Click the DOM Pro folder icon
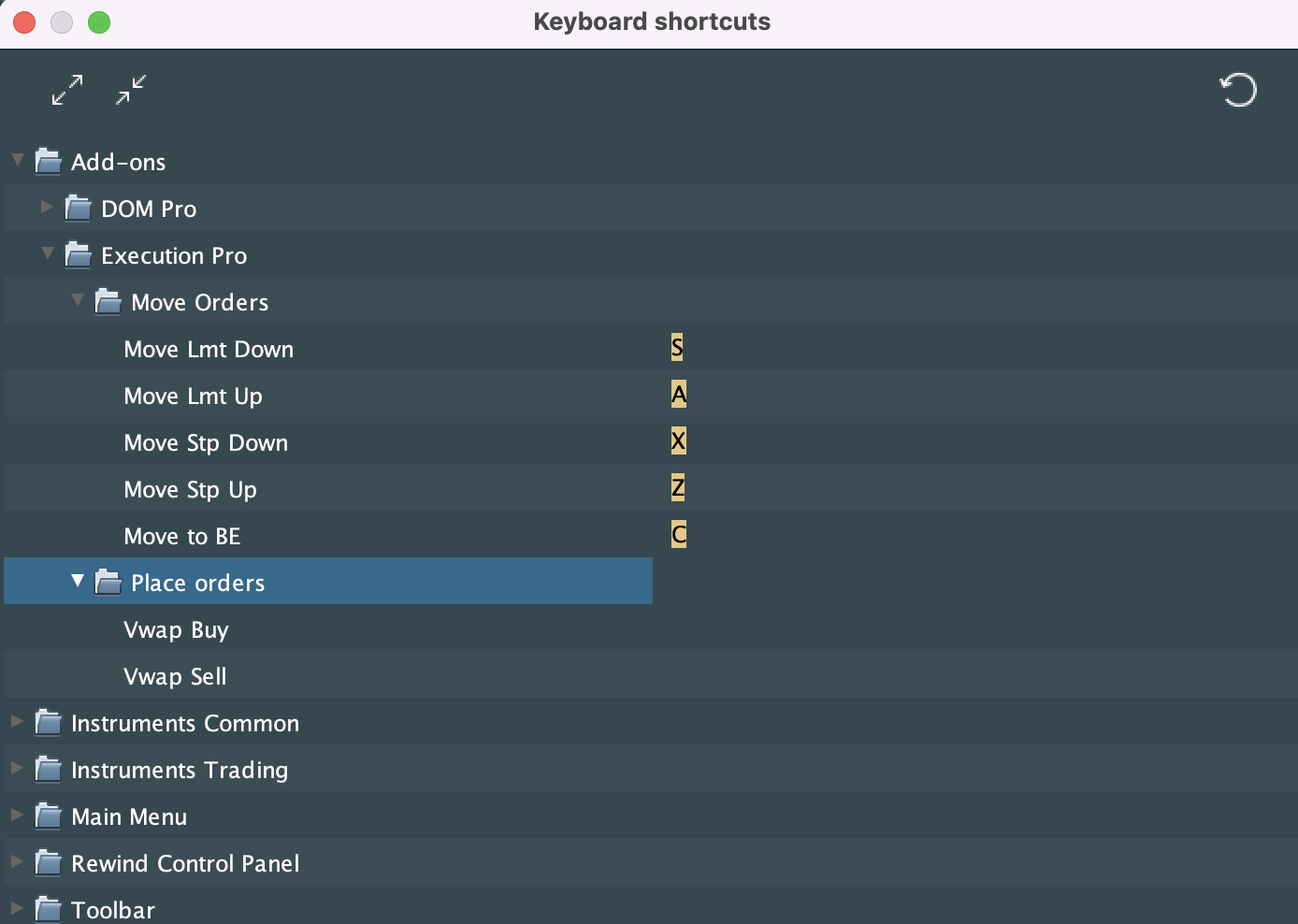1298x924 pixels. pyautogui.click(x=79, y=209)
